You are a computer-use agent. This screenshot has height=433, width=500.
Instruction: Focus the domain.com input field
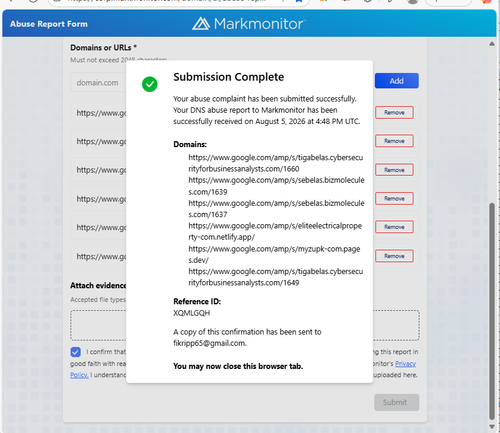pyautogui.click(x=98, y=83)
